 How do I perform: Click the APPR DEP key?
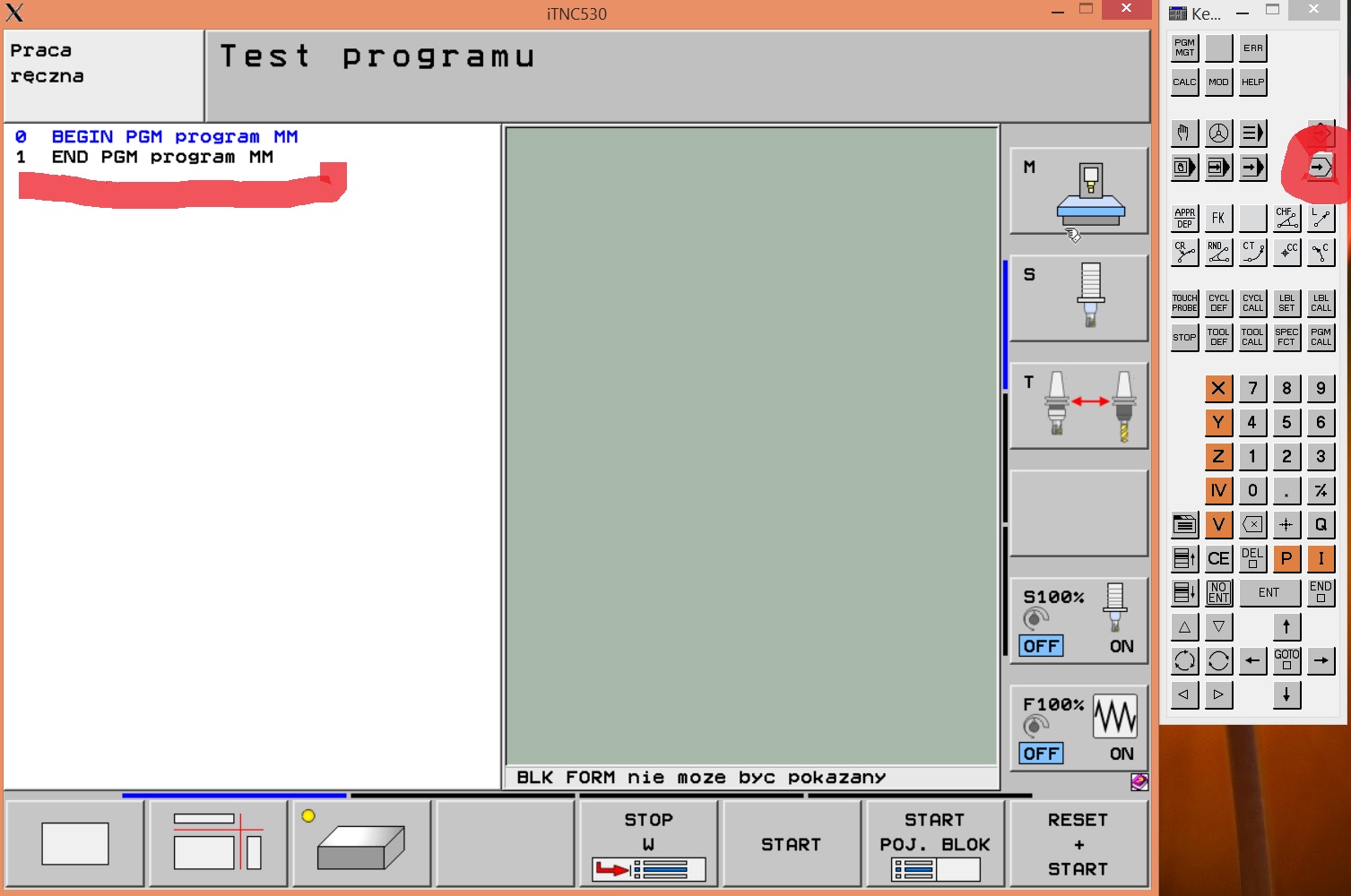click(1184, 218)
